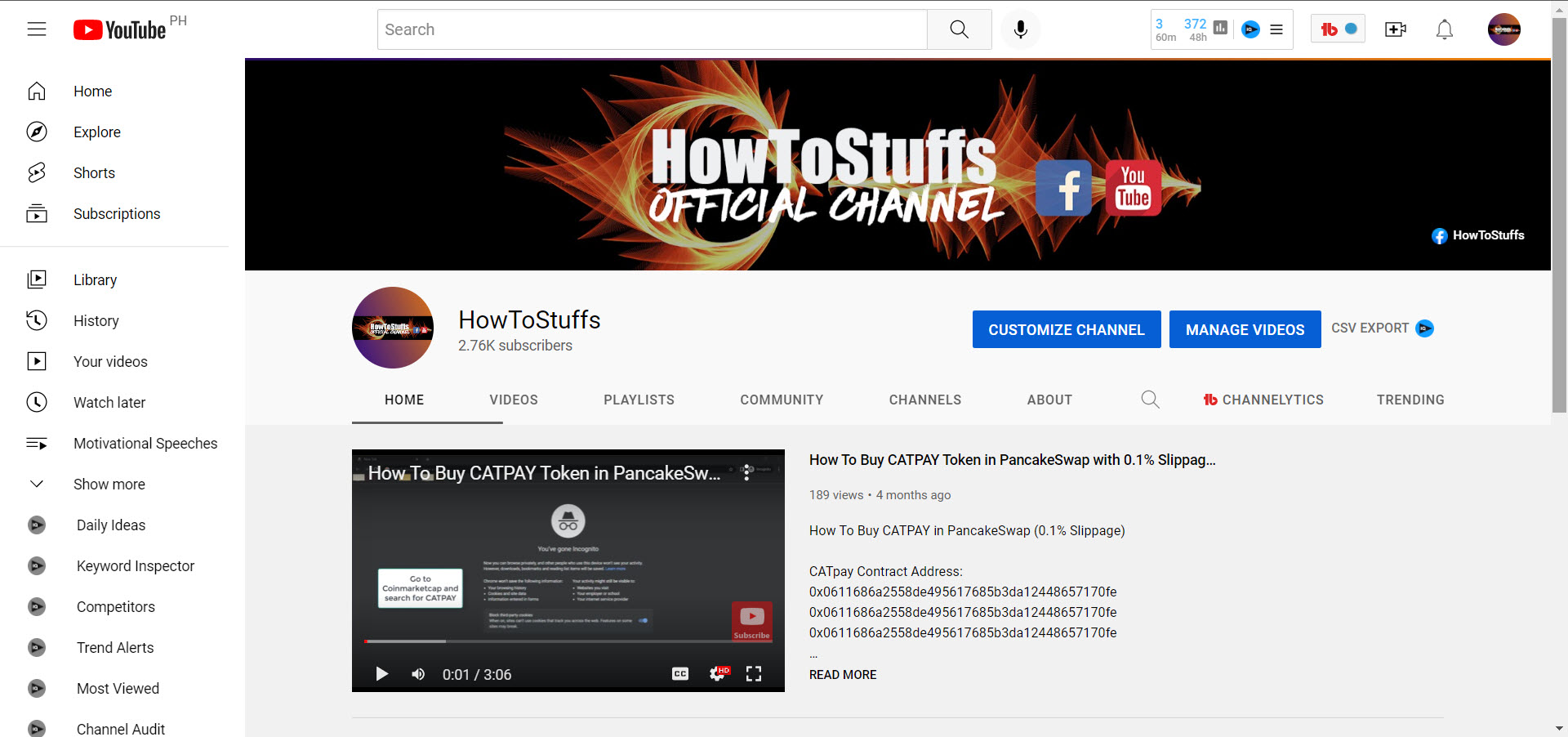Switch to the About tab
Screen dimensions: 1568x737
click(1049, 400)
